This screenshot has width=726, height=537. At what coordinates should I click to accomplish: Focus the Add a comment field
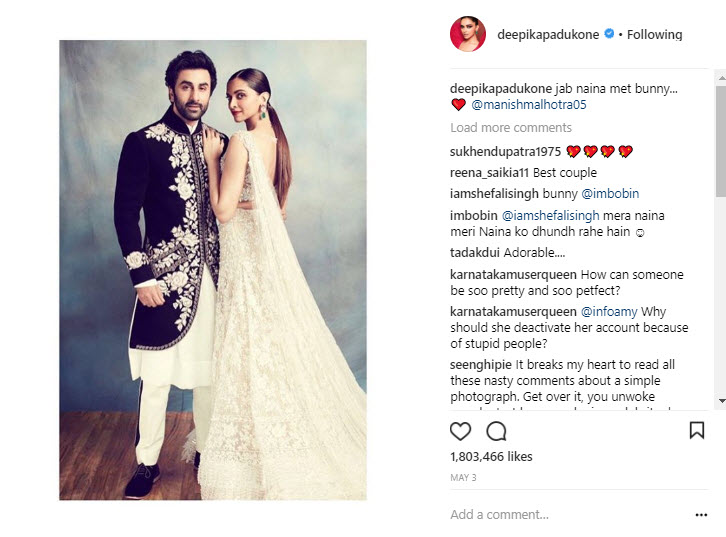pyautogui.click(x=570, y=515)
